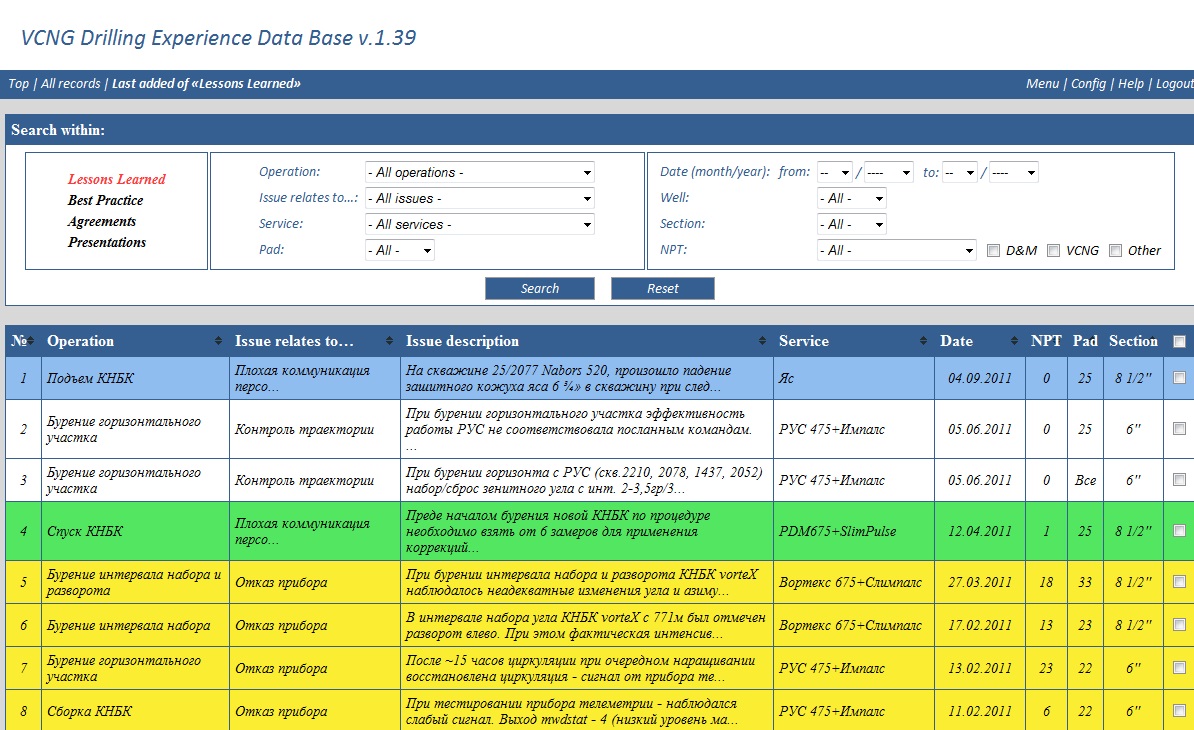Screen dimensions: 1194x730
Task: Enable the VCNG checkbox
Action: pos(1053,251)
